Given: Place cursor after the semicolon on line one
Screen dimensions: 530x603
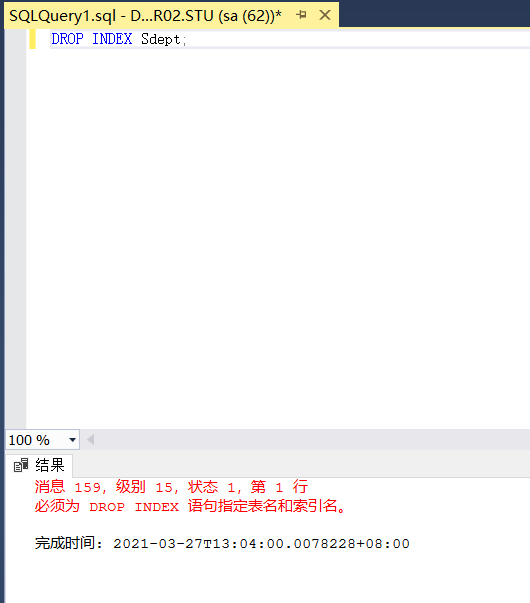Looking at the screenshot, I should point(187,39).
